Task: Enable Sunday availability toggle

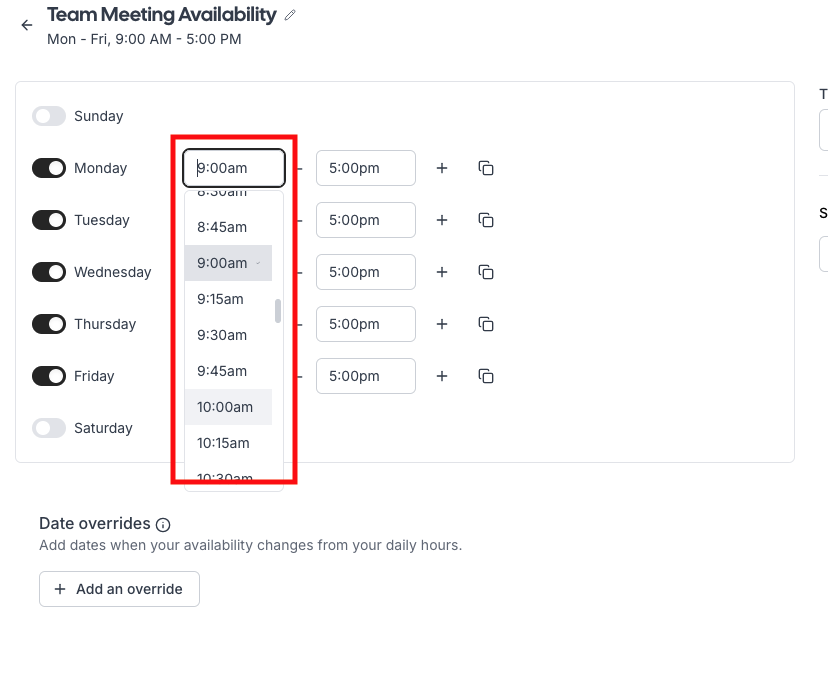Action: 49,116
